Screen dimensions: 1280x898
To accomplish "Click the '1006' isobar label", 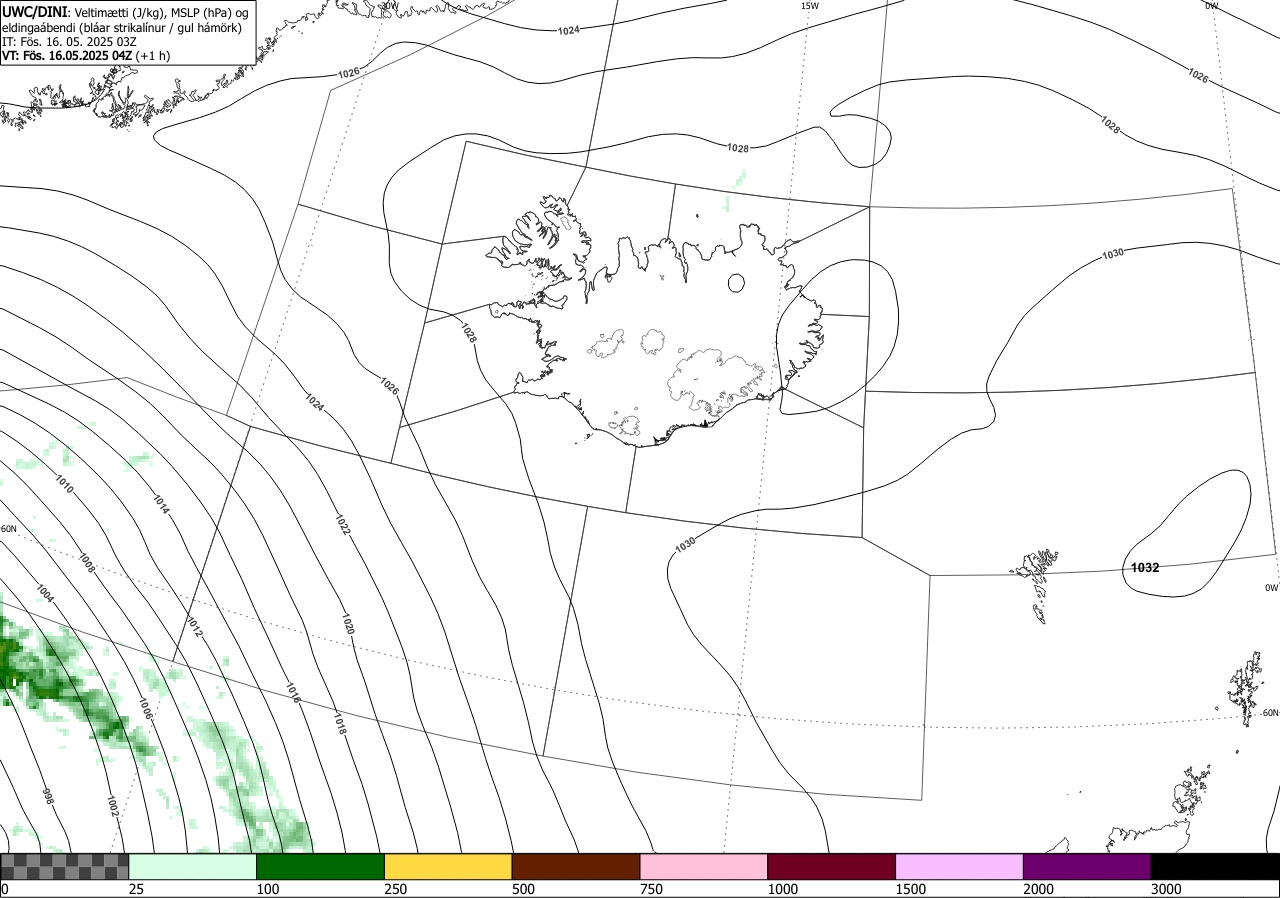I will (144, 709).
